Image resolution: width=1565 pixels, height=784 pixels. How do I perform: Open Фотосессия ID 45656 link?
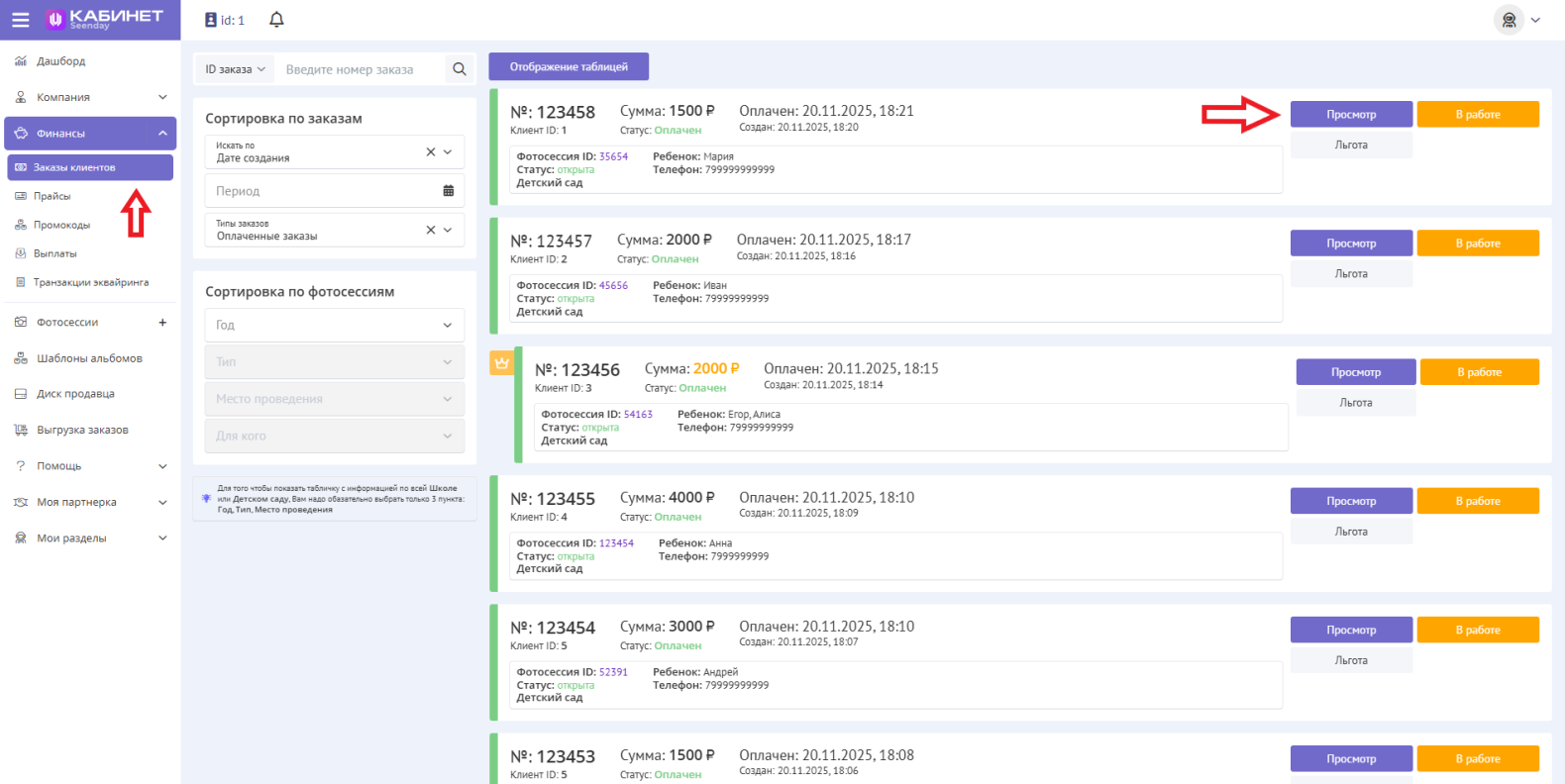pos(613,285)
